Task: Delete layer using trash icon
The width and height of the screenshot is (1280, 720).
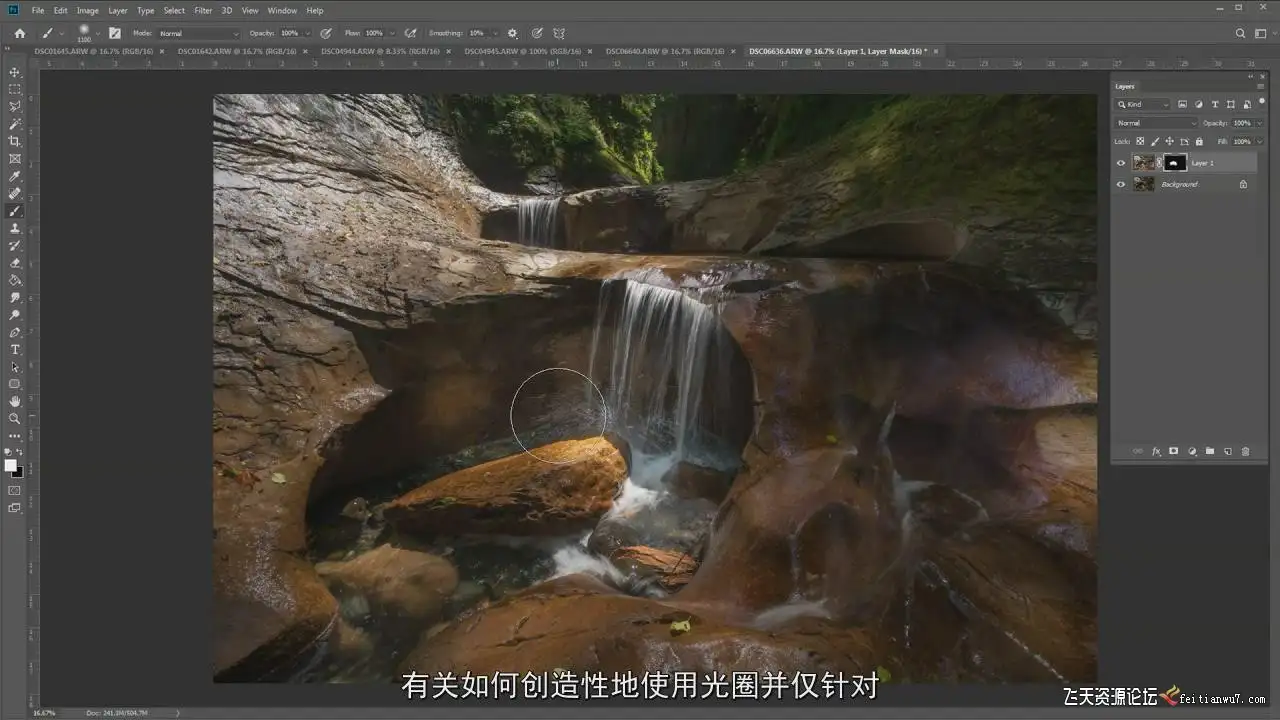Action: [x=1245, y=451]
